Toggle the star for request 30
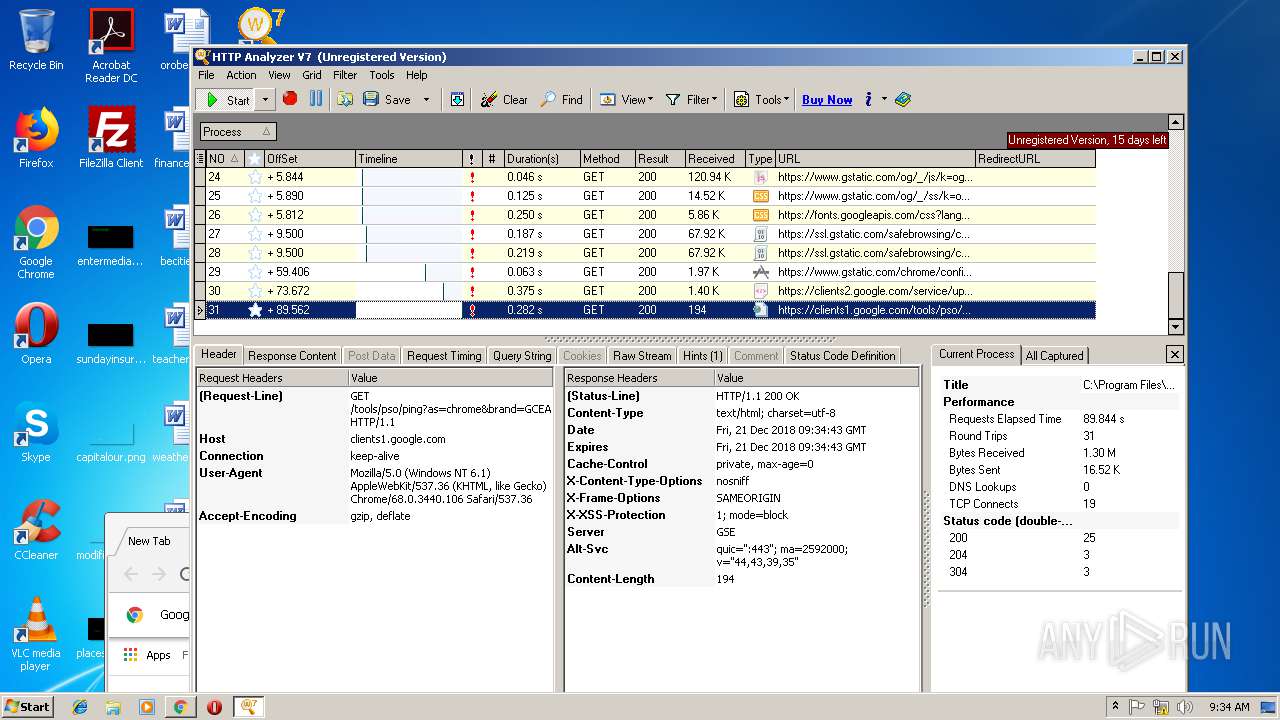The image size is (1280, 720). pyautogui.click(x=255, y=291)
